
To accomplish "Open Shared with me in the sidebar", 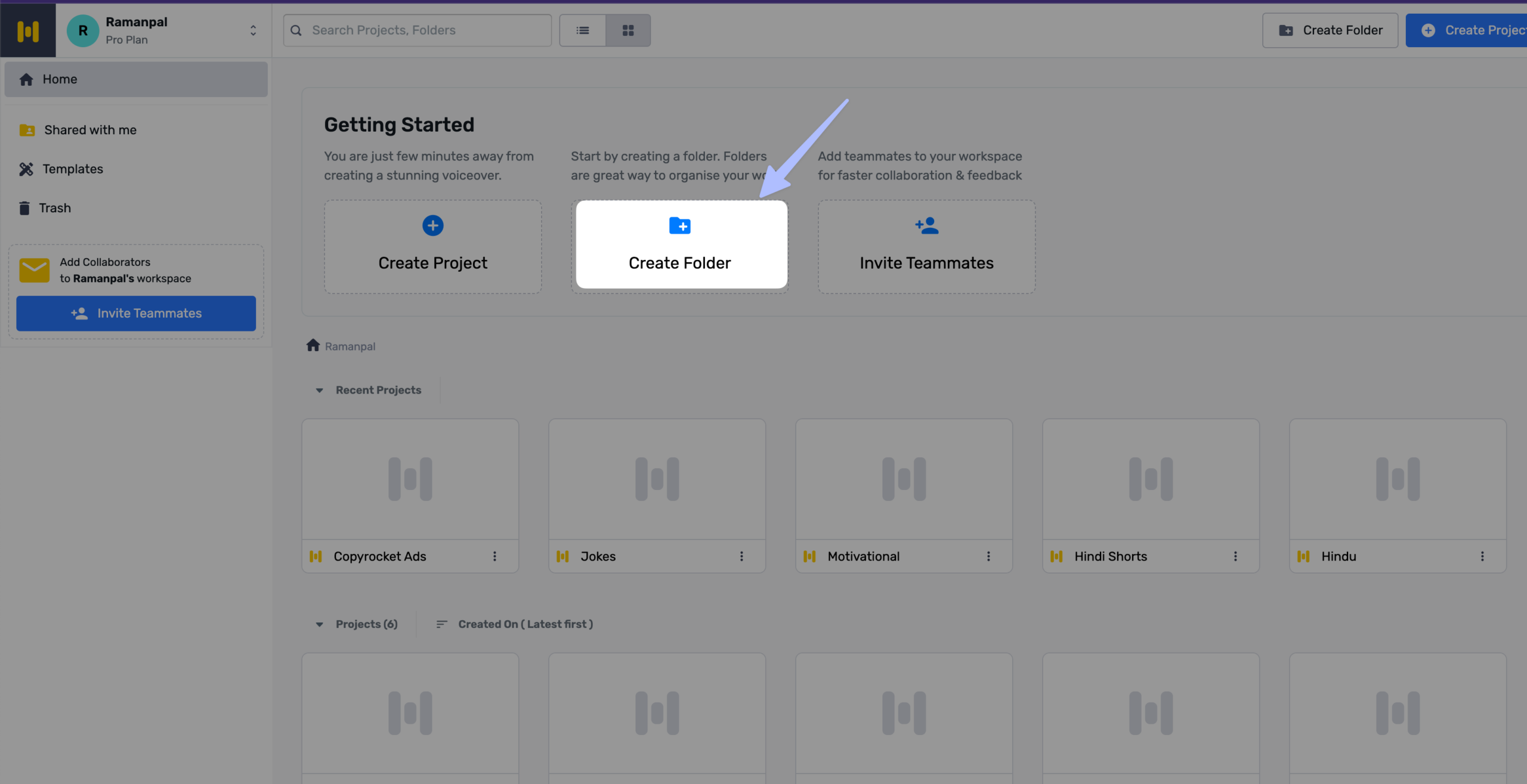I will [x=90, y=130].
